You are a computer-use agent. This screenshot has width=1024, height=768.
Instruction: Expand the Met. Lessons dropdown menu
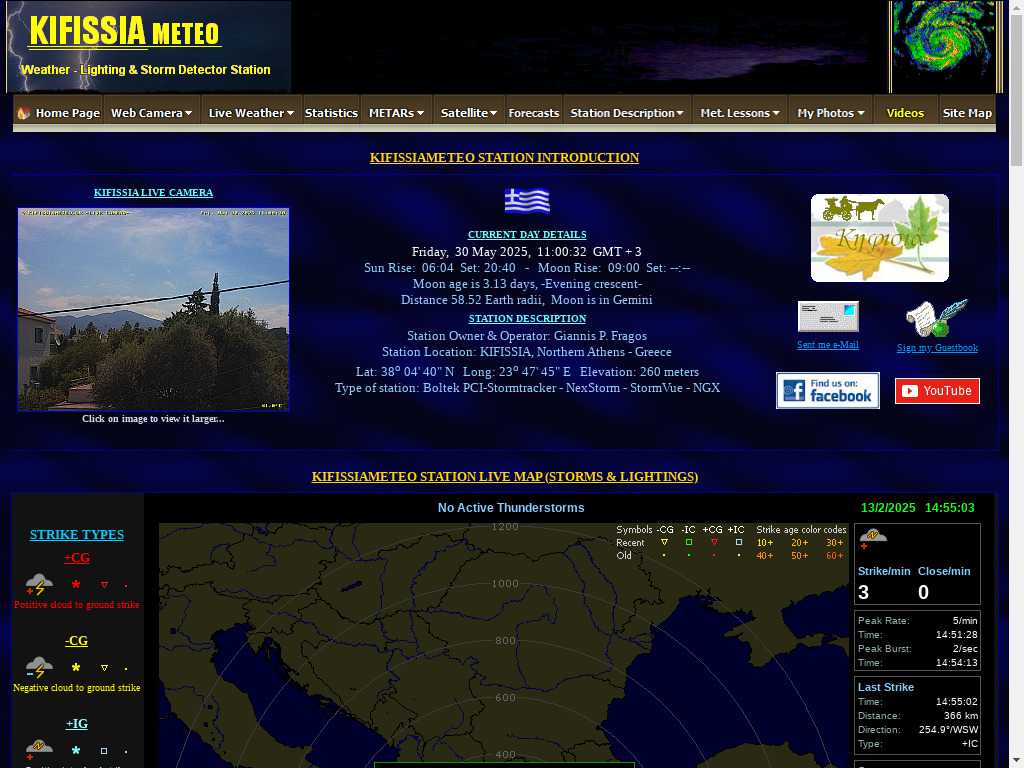[739, 113]
